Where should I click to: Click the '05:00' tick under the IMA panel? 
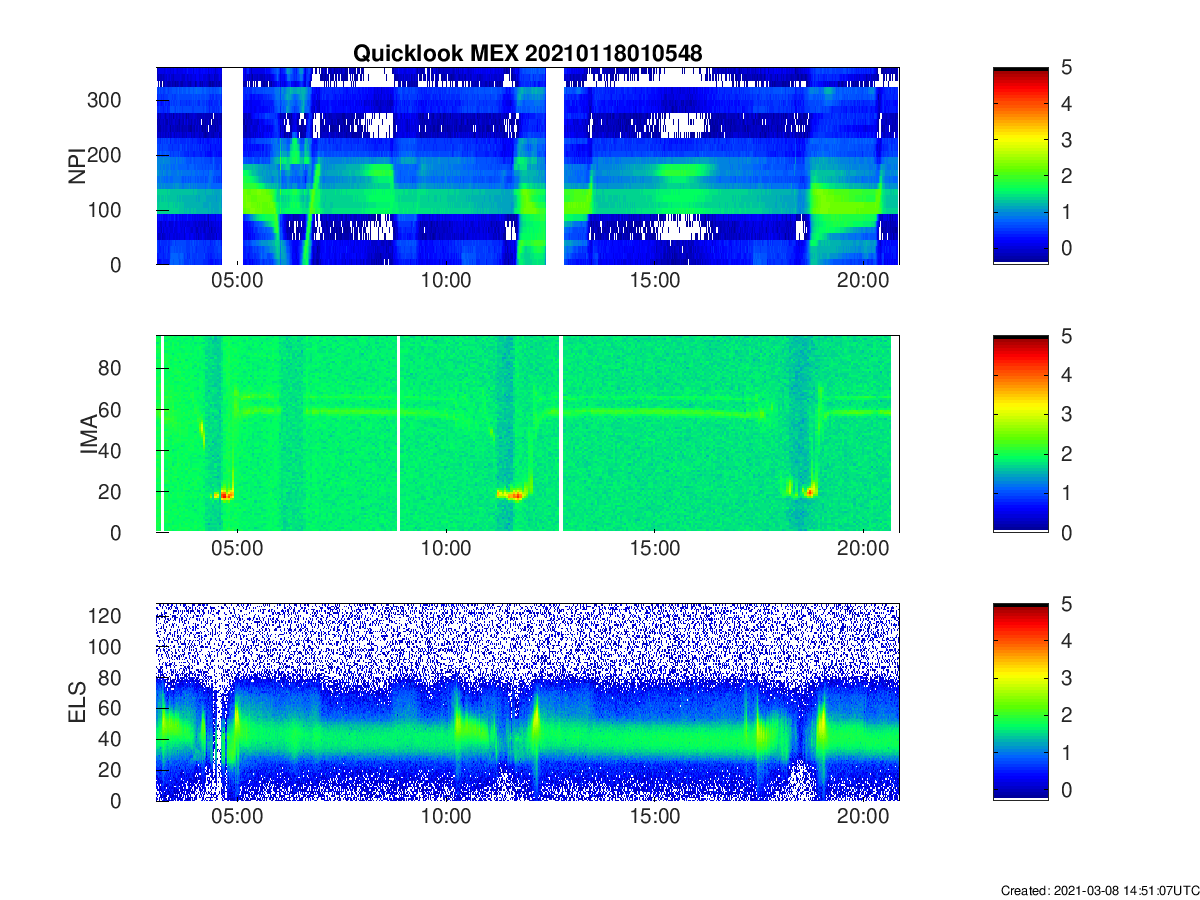click(x=238, y=549)
